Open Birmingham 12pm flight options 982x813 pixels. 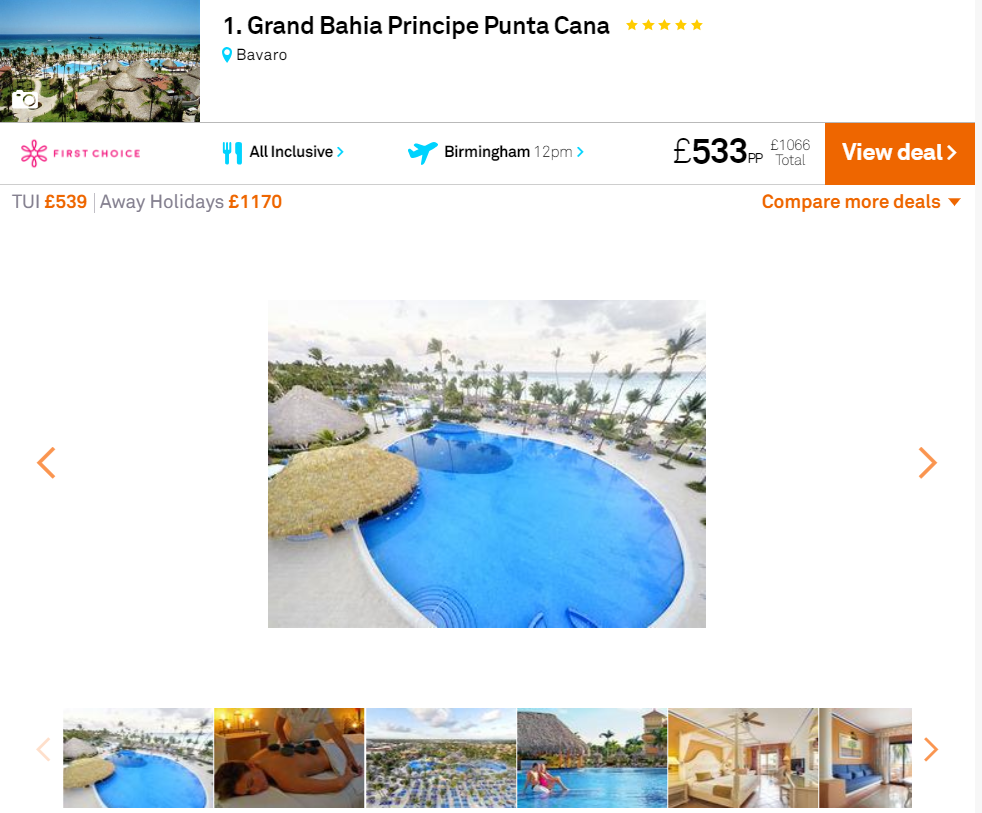point(514,152)
